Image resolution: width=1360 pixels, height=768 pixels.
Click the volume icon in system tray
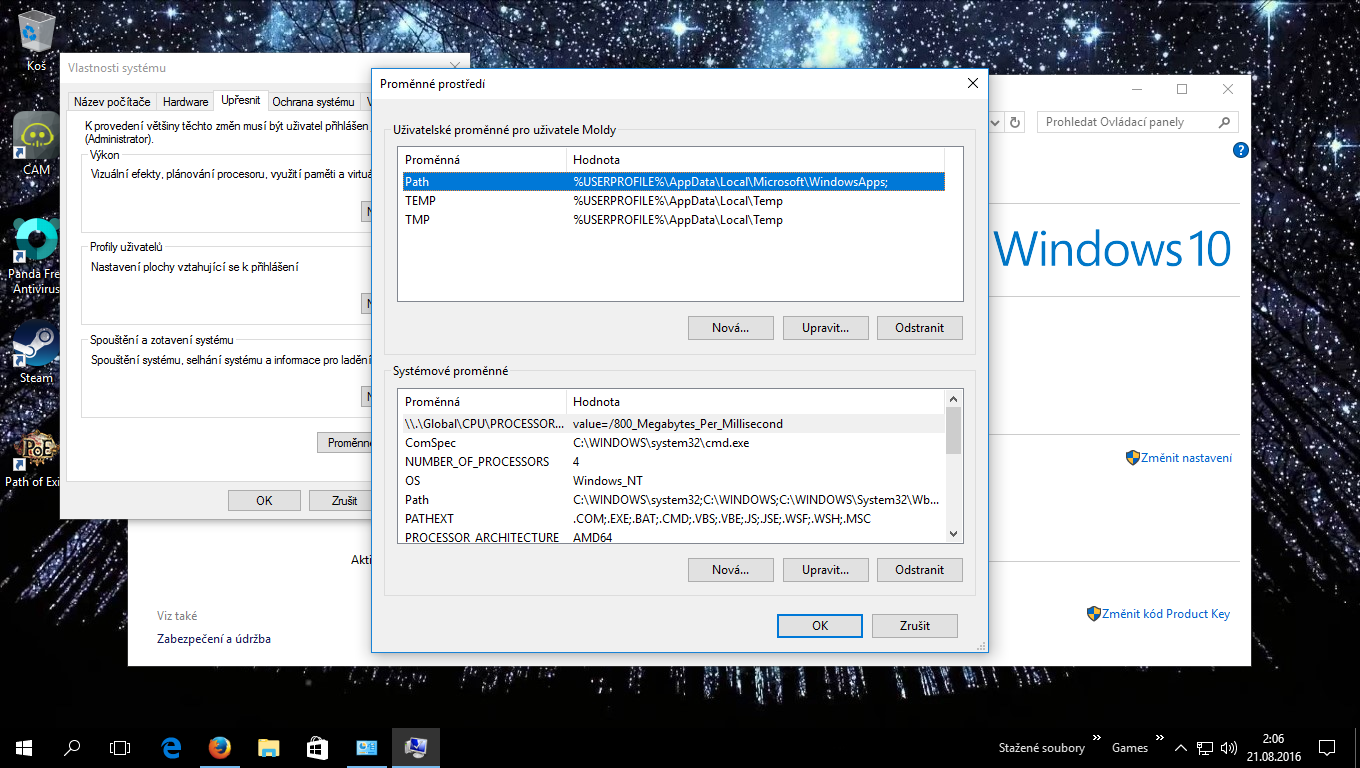point(1229,748)
